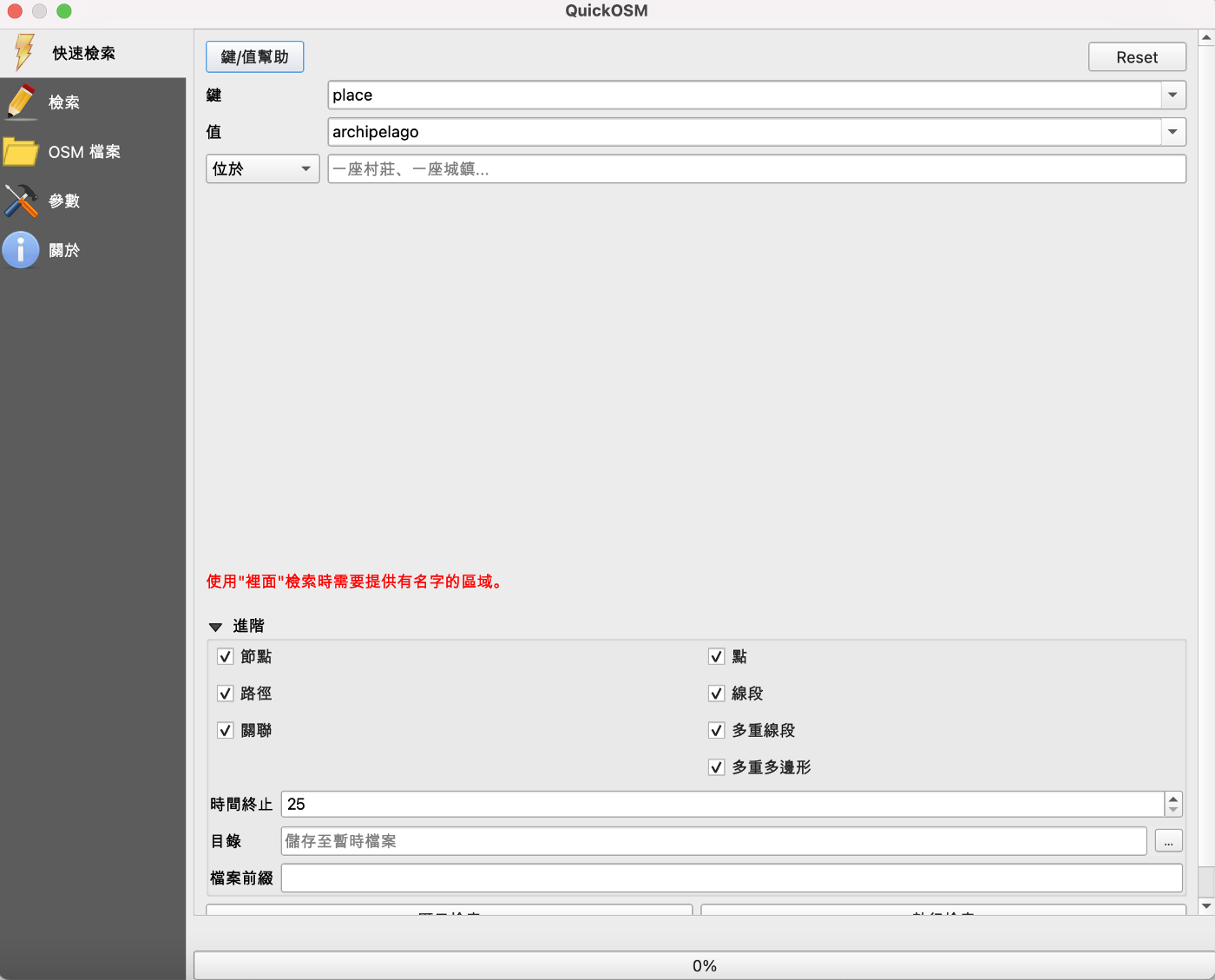Uncheck the 多重多邊形 checkbox

pyautogui.click(x=716, y=766)
